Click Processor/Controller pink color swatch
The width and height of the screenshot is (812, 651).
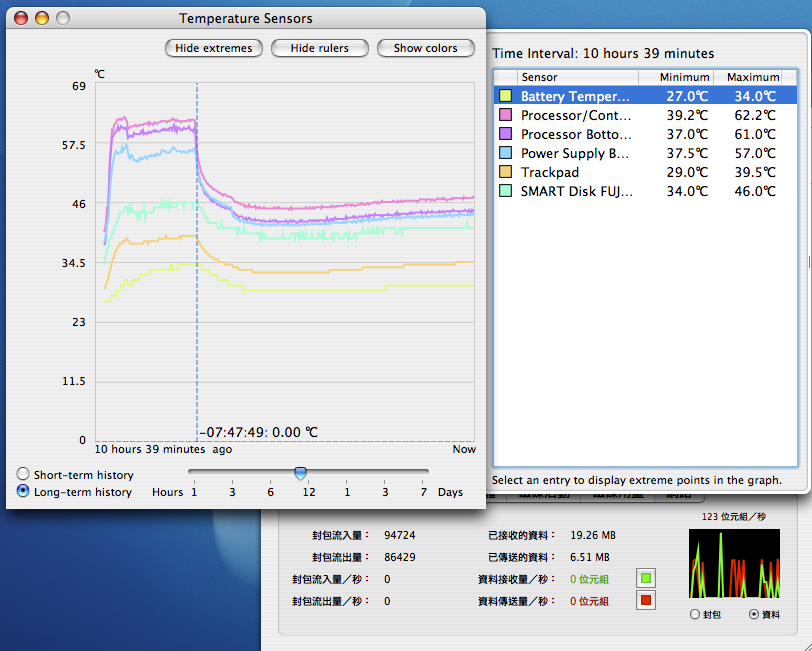(x=505, y=114)
